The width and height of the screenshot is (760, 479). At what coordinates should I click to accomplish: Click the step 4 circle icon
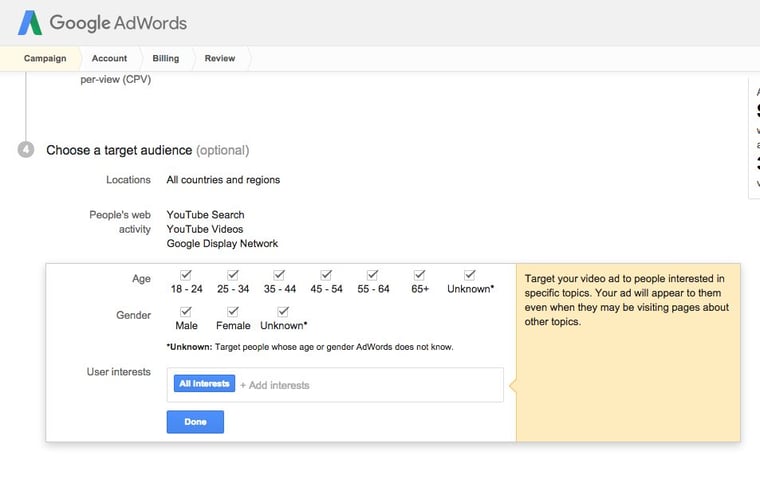[26, 150]
